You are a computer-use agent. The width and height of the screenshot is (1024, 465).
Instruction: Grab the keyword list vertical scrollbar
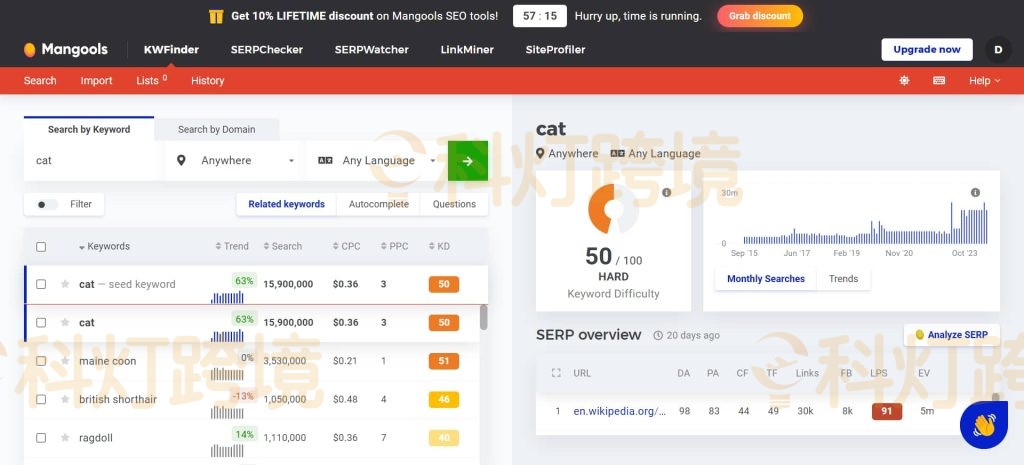tap(483, 317)
